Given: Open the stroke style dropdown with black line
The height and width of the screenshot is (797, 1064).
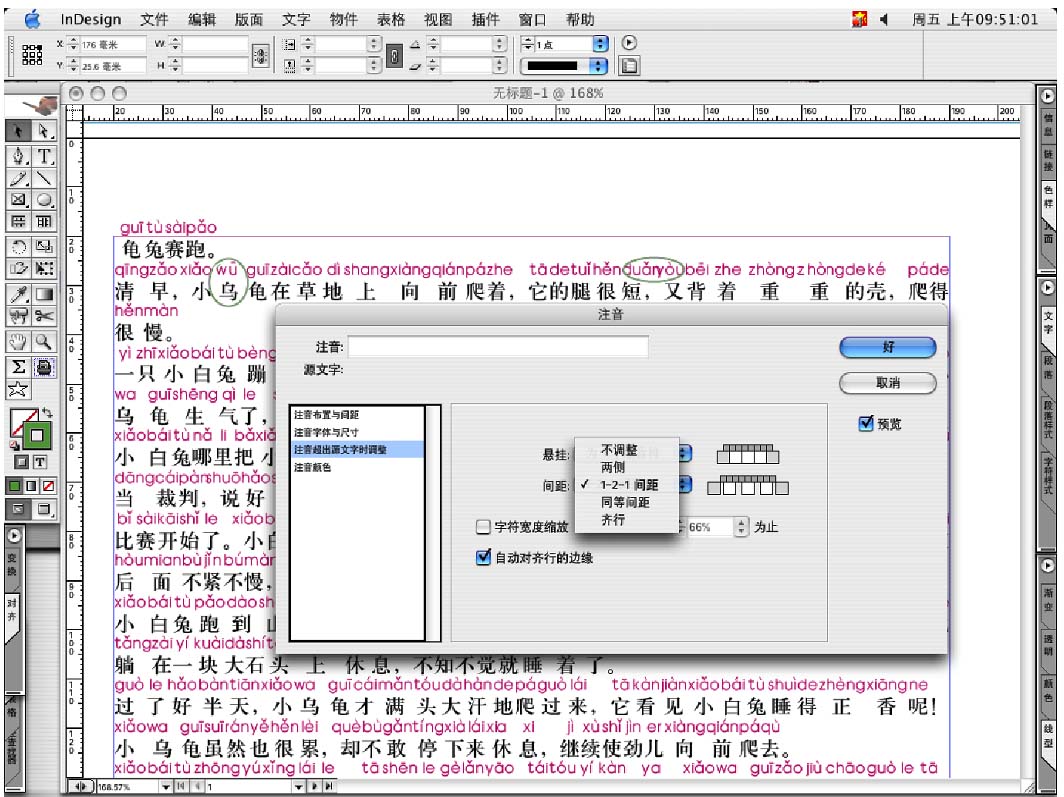Looking at the screenshot, I should pos(600,66).
